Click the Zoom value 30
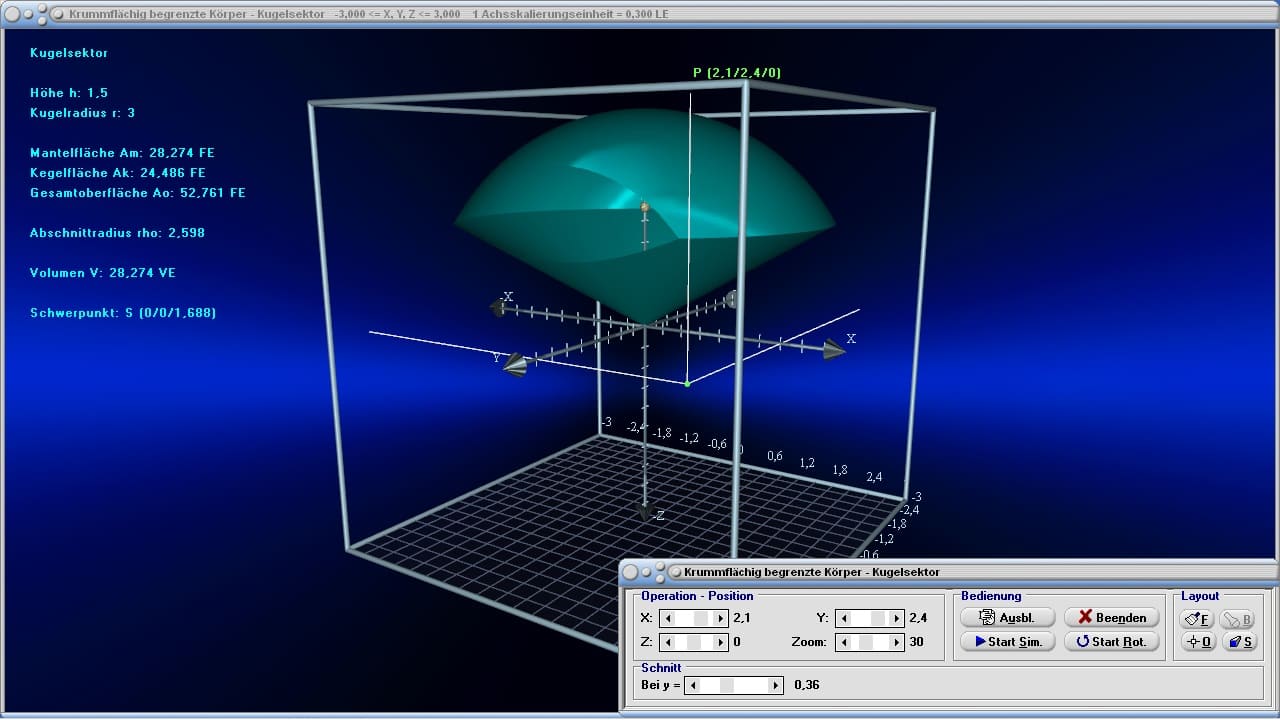The width and height of the screenshot is (1280, 720). [x=916, y=642]
